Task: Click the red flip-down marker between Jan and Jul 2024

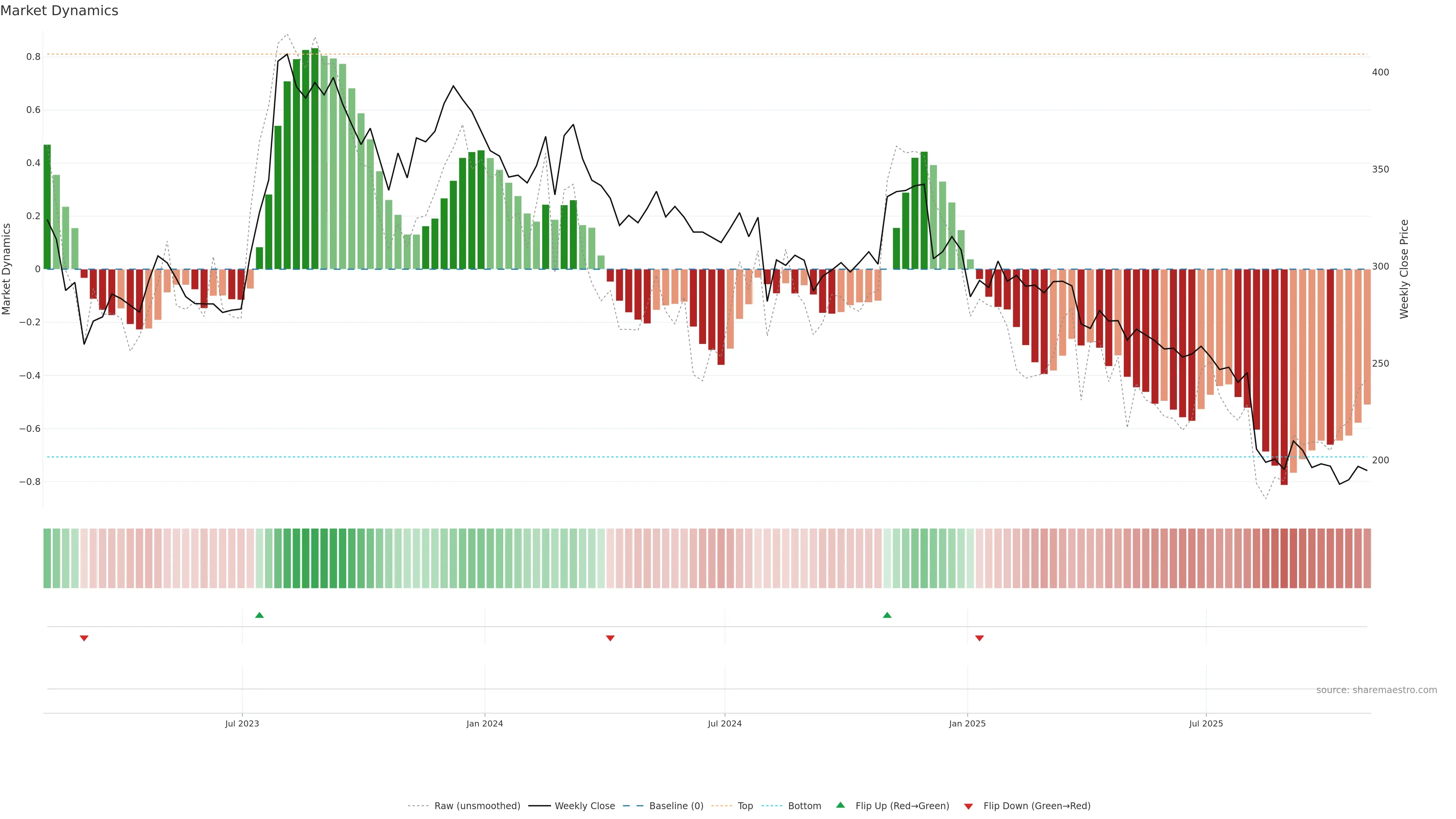Action: pos(610,638)
